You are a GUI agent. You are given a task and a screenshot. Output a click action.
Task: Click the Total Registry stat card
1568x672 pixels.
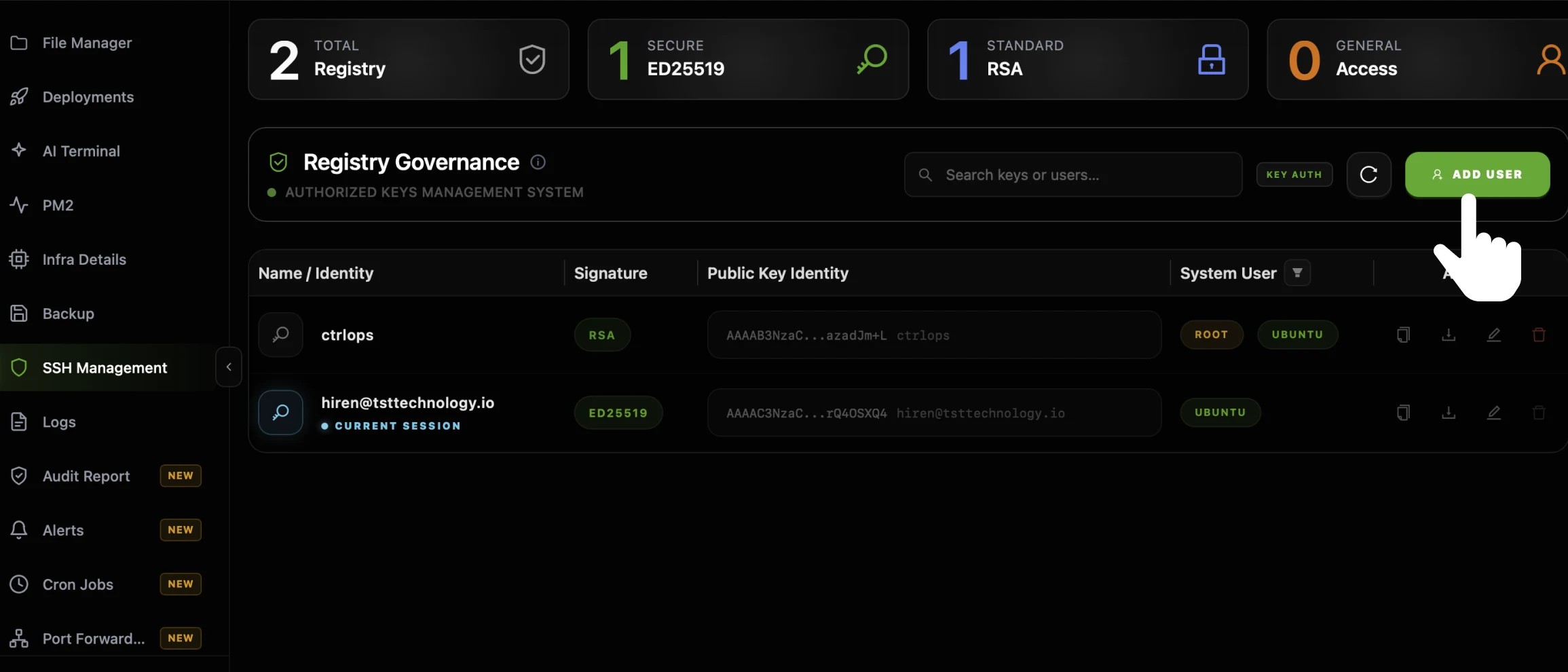tap(409, 60)
